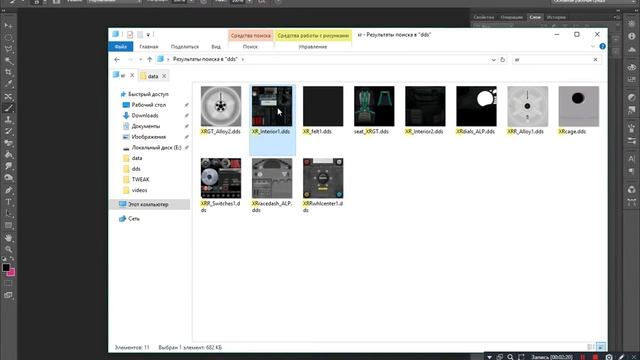Viewport: 640px width, 360px height.
Task: Select the Eraser tool in Photoshop
Action: tap(8, 143)
